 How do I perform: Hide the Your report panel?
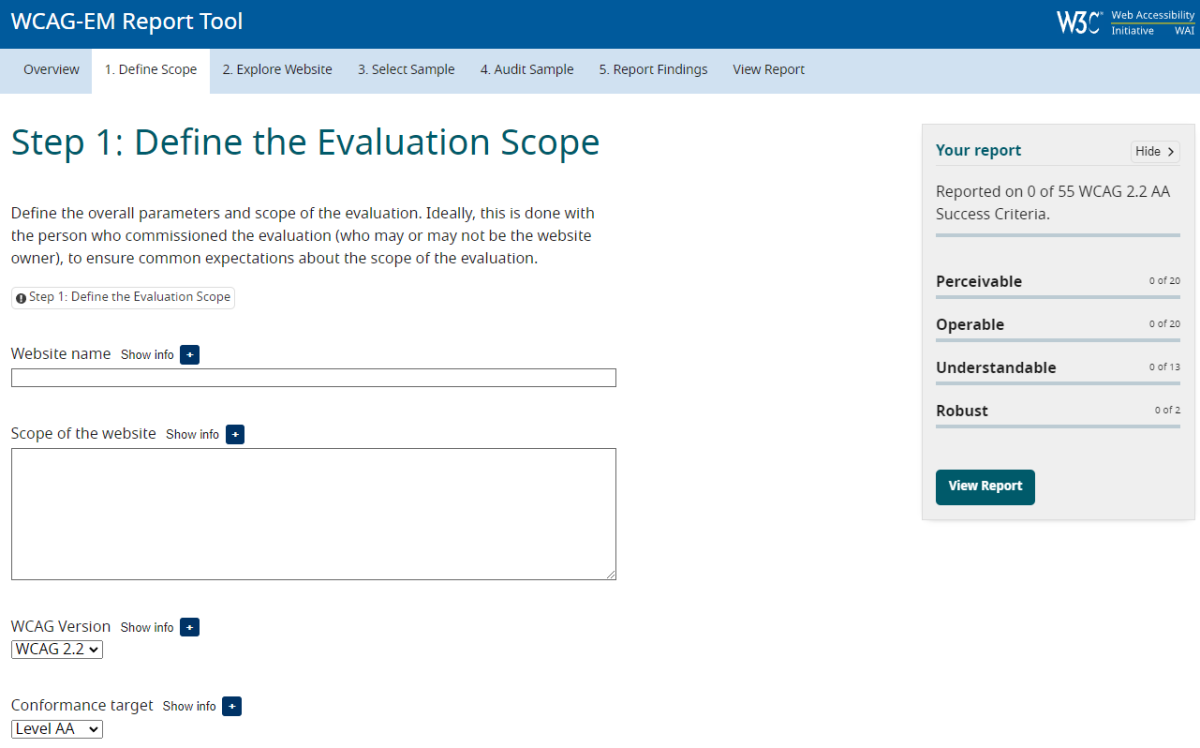[1155, 152]
